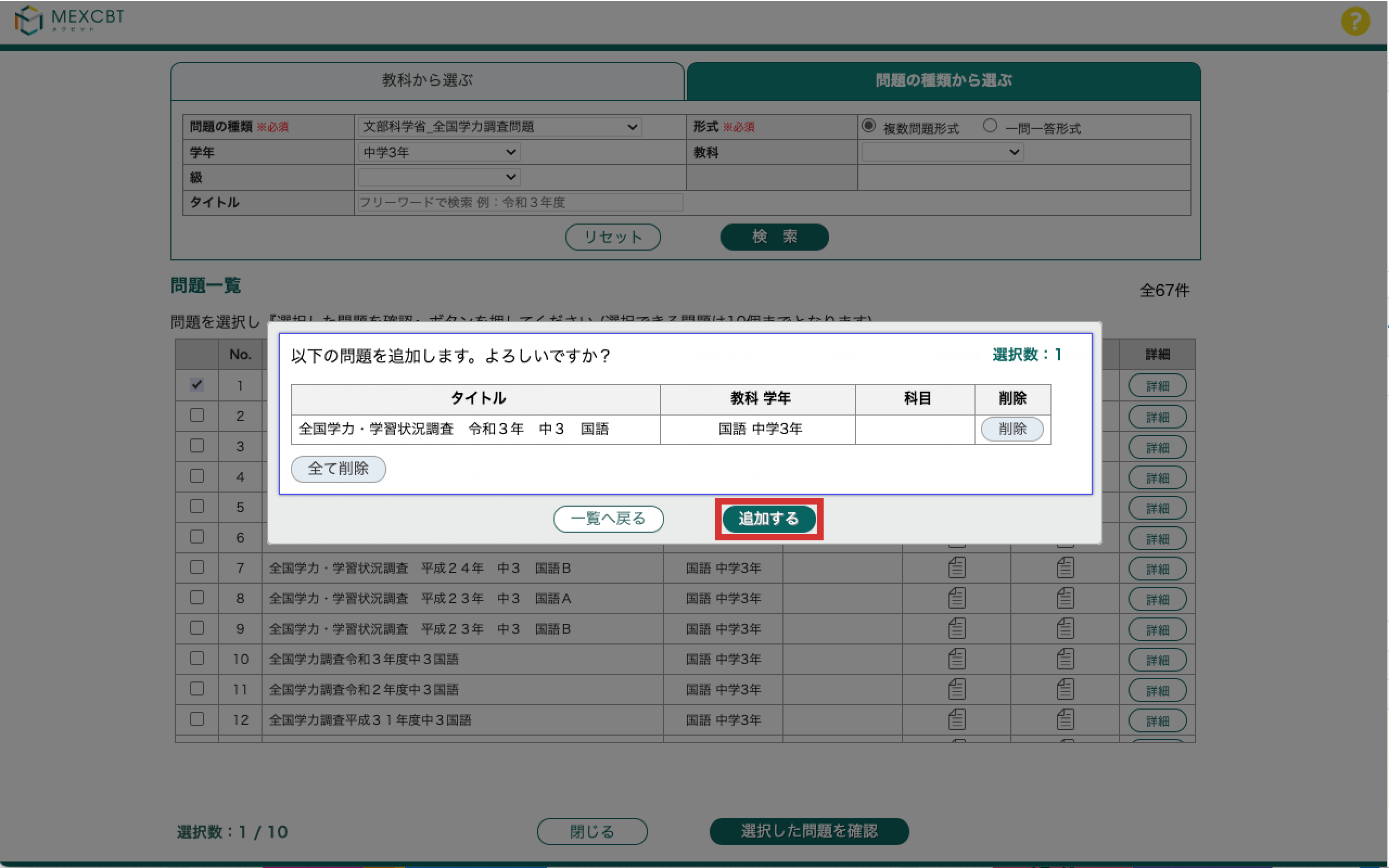Open second document icon in row 9
1389x868 pixels.
[1065, 629]
